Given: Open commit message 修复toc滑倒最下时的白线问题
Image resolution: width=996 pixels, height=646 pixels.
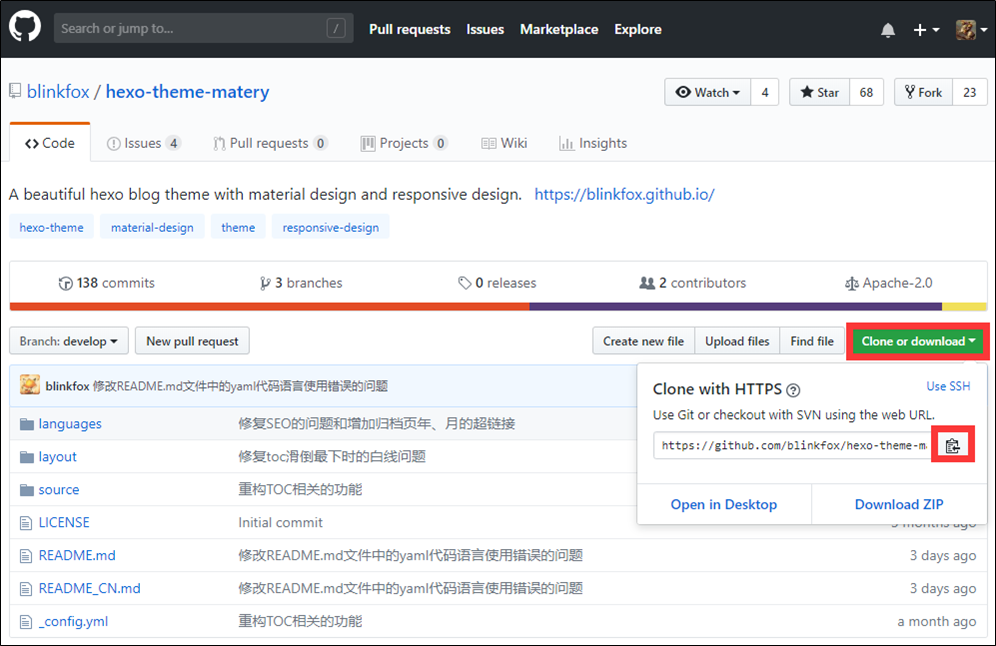Looking at the screenshot, I should [x=332, y=457].
